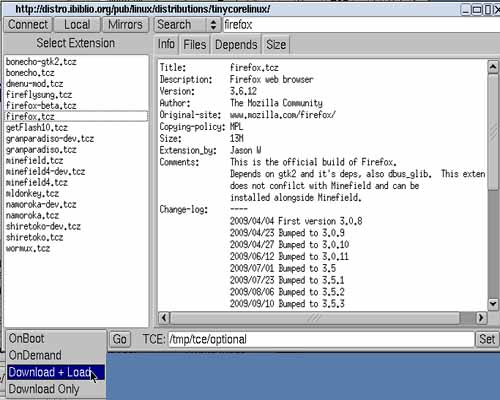Click the vertical scrollbar thumb
The image size is (500, 400).
coord(493,132)
